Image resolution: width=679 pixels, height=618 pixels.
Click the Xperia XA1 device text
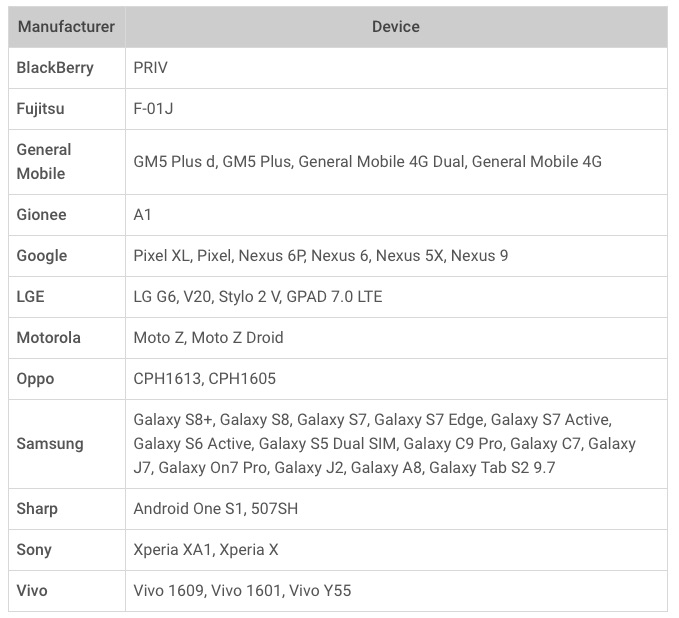(172, 550)
